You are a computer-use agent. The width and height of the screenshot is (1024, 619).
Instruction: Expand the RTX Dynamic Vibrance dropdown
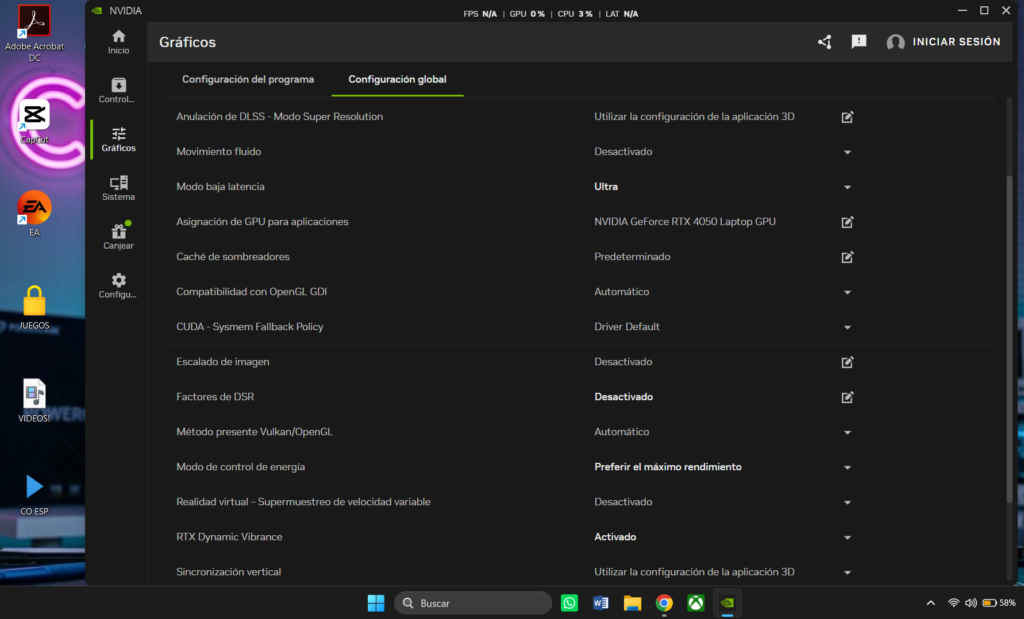click(847, 537)
